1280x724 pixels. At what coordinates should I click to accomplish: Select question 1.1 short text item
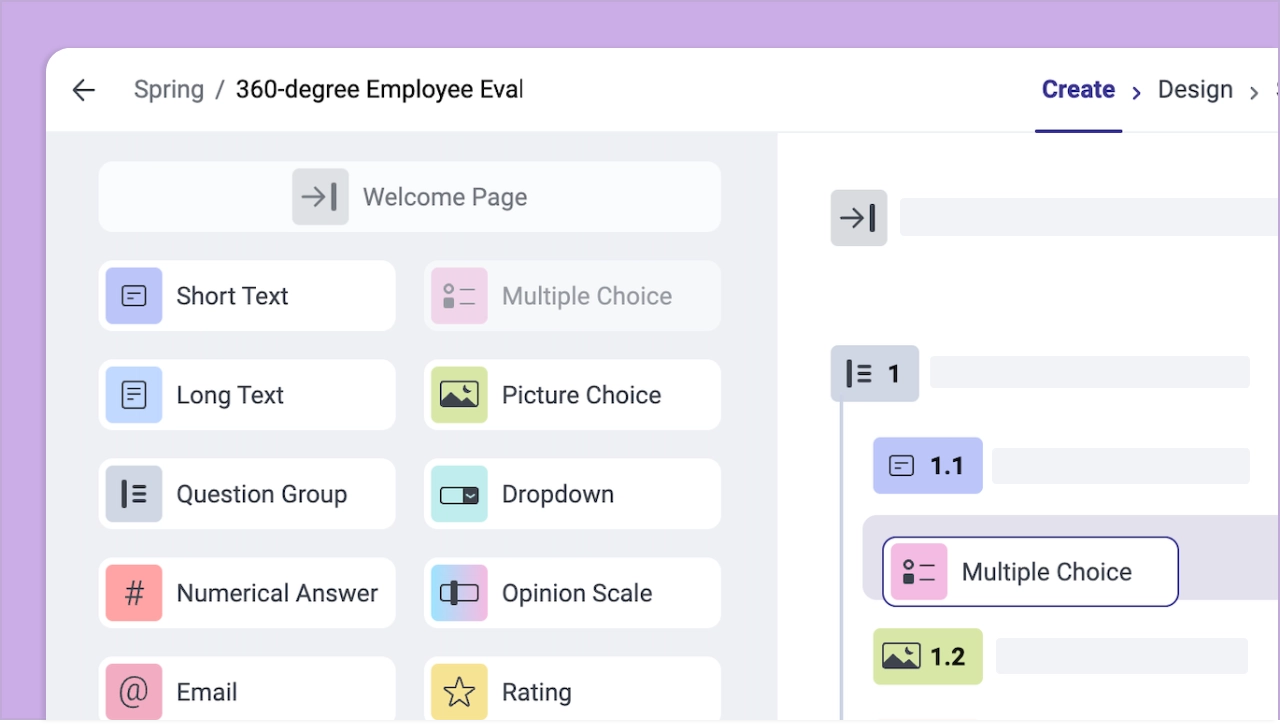tap(928, 466)
